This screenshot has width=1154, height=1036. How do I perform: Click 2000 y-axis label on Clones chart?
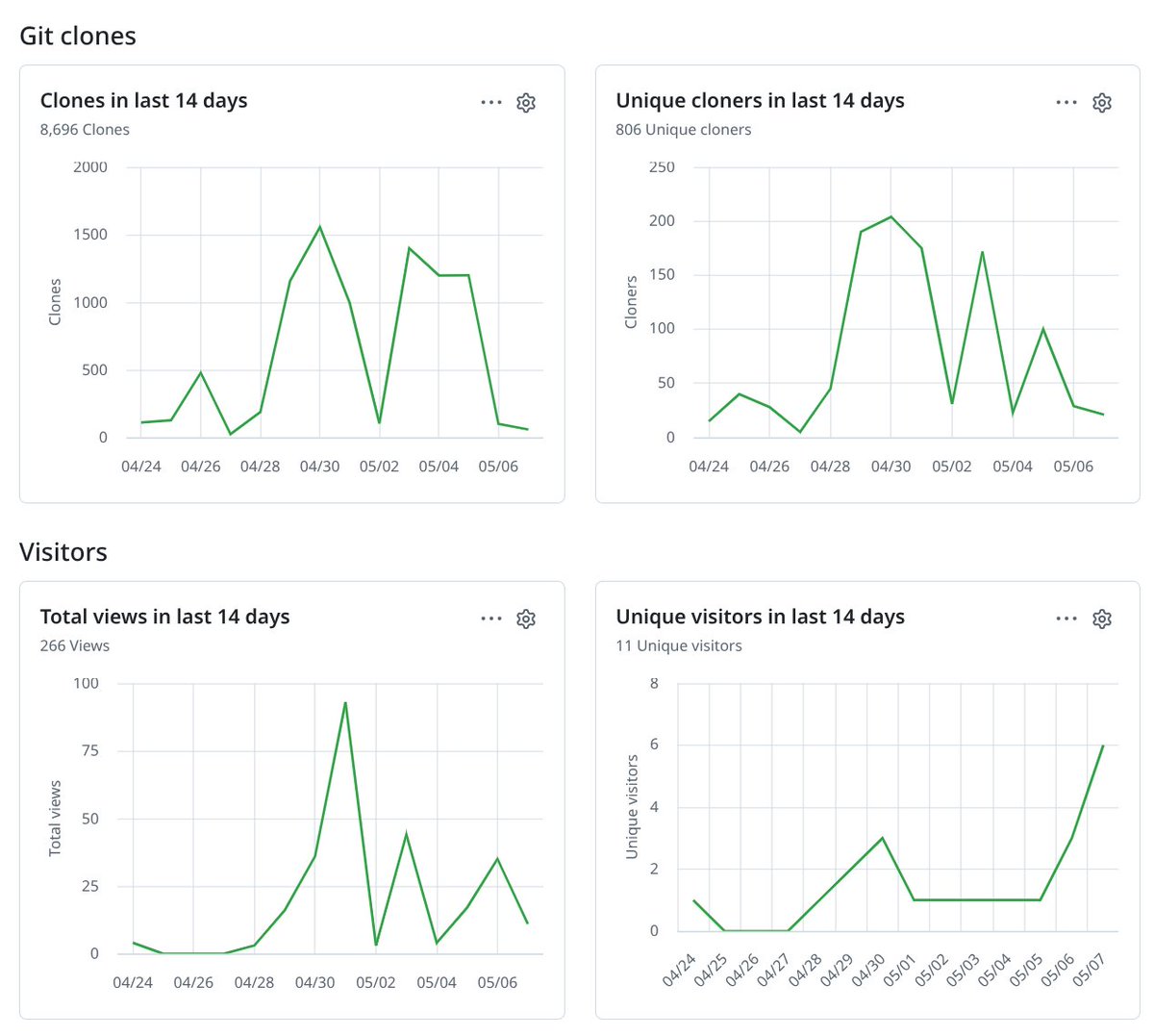[90, 167]
